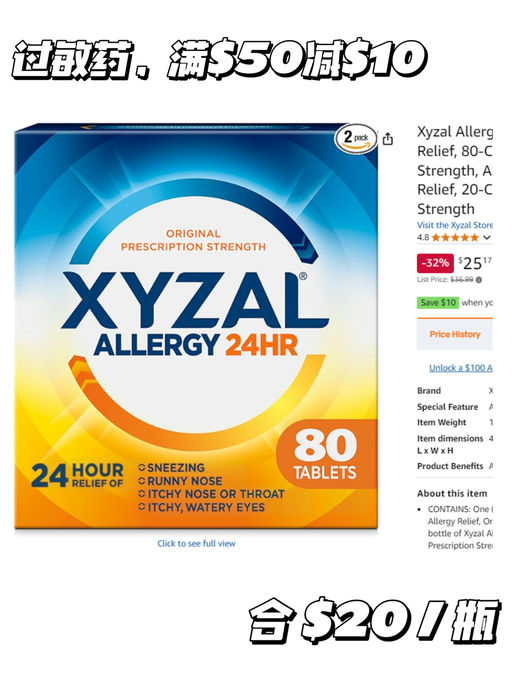512x683 pixels.
Task: Click the Xyzal Allergy product title
Action: pyautogui.click(x=454, y=170)
